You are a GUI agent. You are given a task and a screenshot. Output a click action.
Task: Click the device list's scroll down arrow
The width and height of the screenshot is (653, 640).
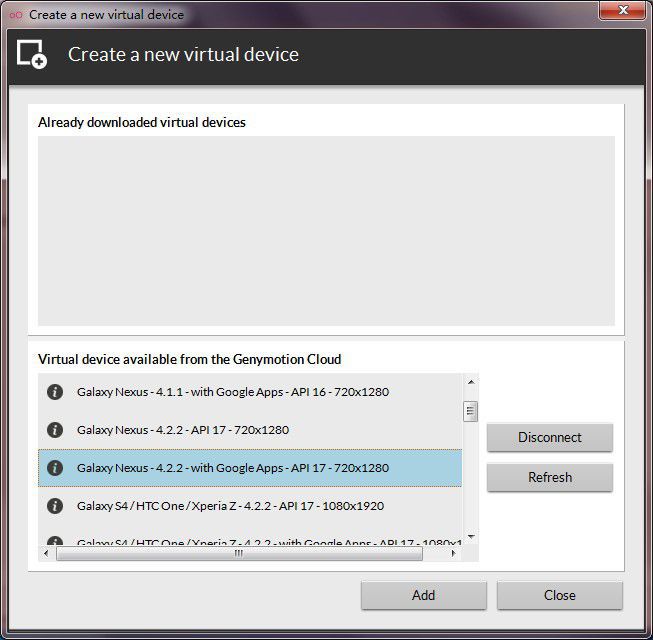[470, 537]
